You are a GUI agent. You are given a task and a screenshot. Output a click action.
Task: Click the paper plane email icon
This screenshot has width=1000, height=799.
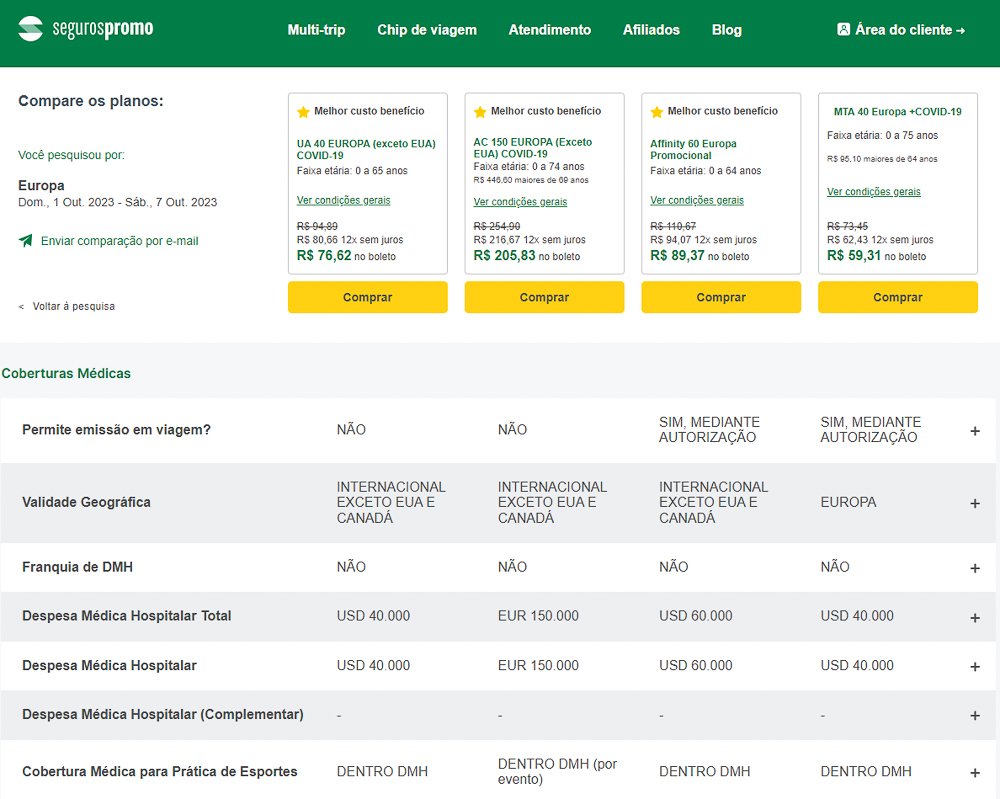25,241
